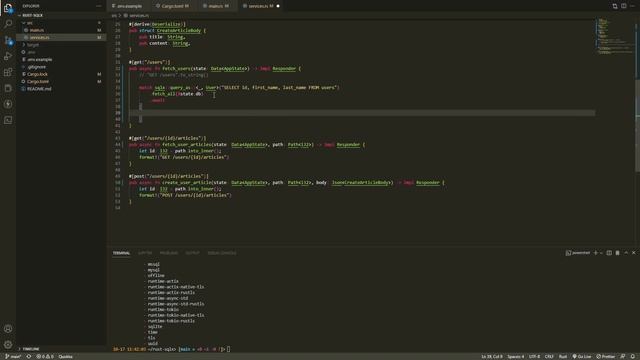Click unsaved dot on services.rs tab
The width and height of the screenshot is (640, 360).
[278, 6]
